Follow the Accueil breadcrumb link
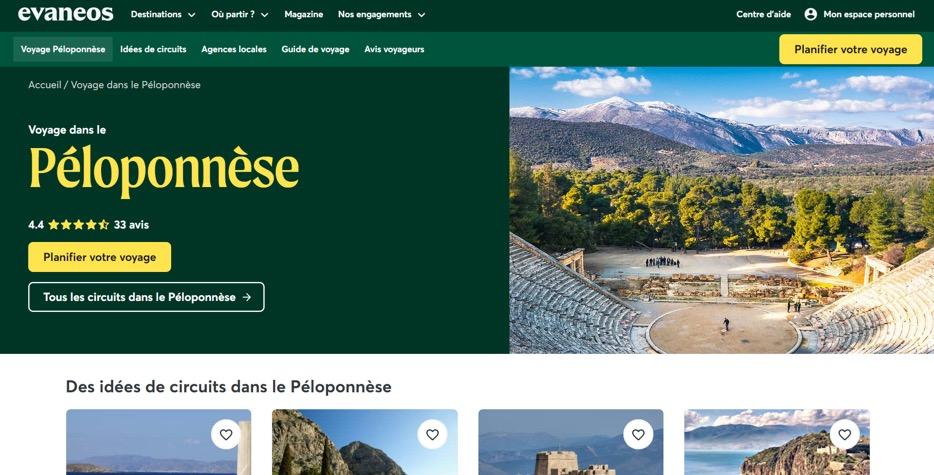 pyautogui.click(x=45, y=85)
